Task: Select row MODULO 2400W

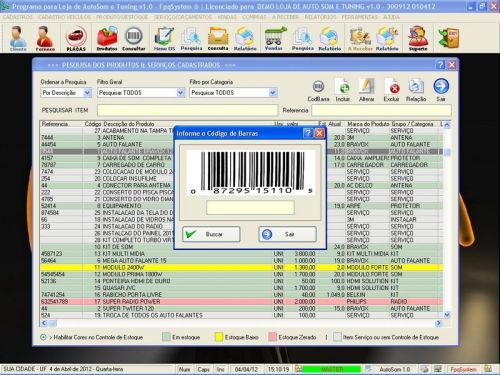Action: tap(241, 267)
